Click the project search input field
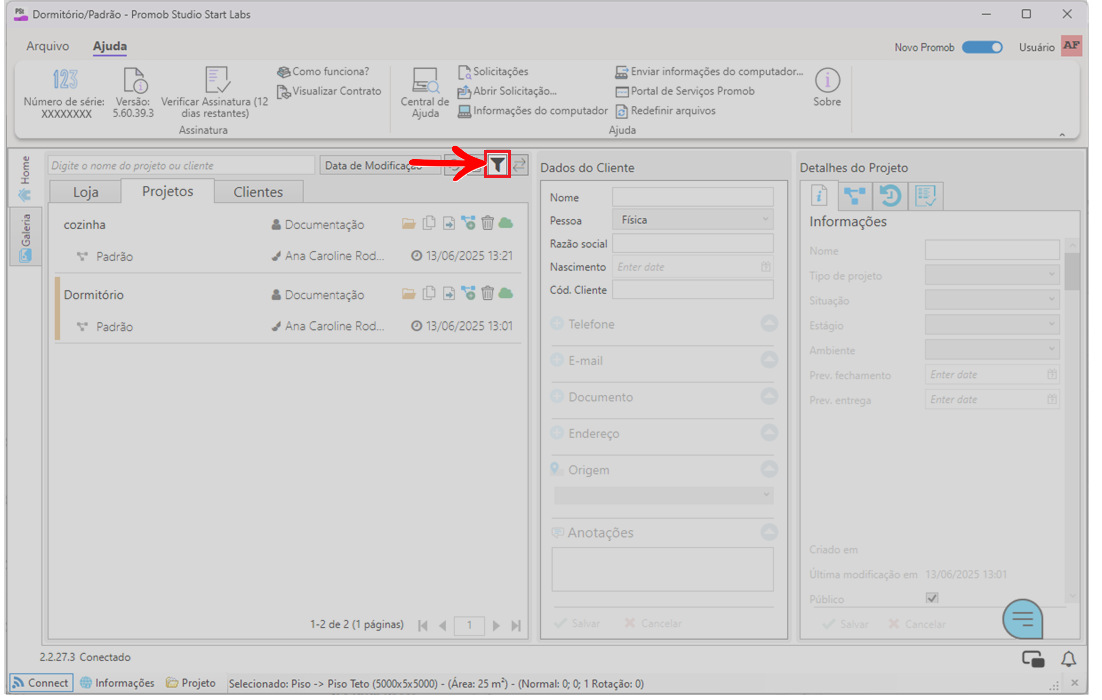The width and height of the screenshot is (1102, 700). [181, 165]
